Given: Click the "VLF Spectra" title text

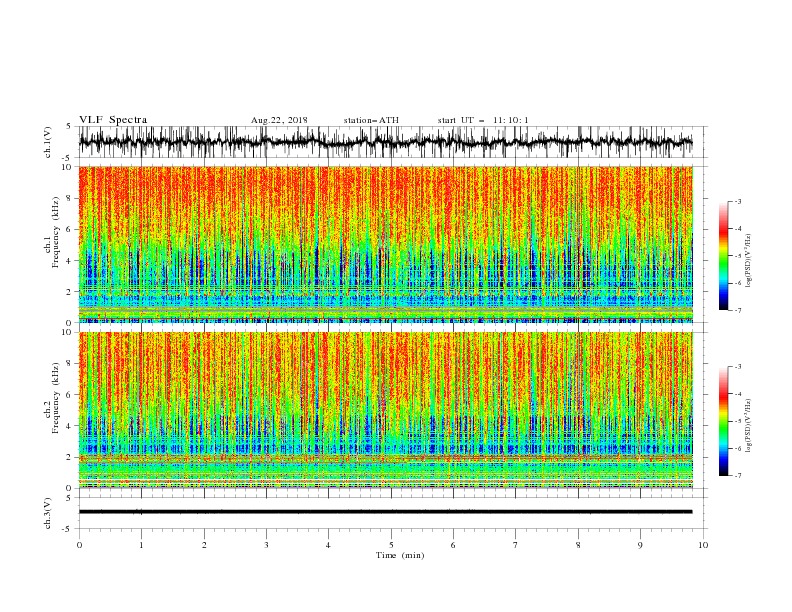Looking at the screenshot, I should [113, 120].
